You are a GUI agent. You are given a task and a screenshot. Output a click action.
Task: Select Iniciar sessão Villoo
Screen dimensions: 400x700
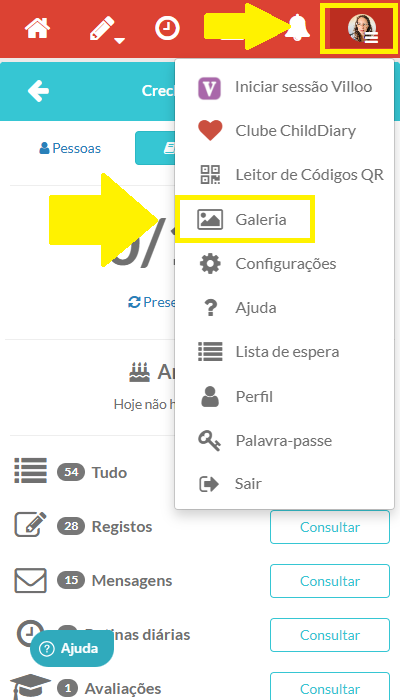(x=284, y=87)
